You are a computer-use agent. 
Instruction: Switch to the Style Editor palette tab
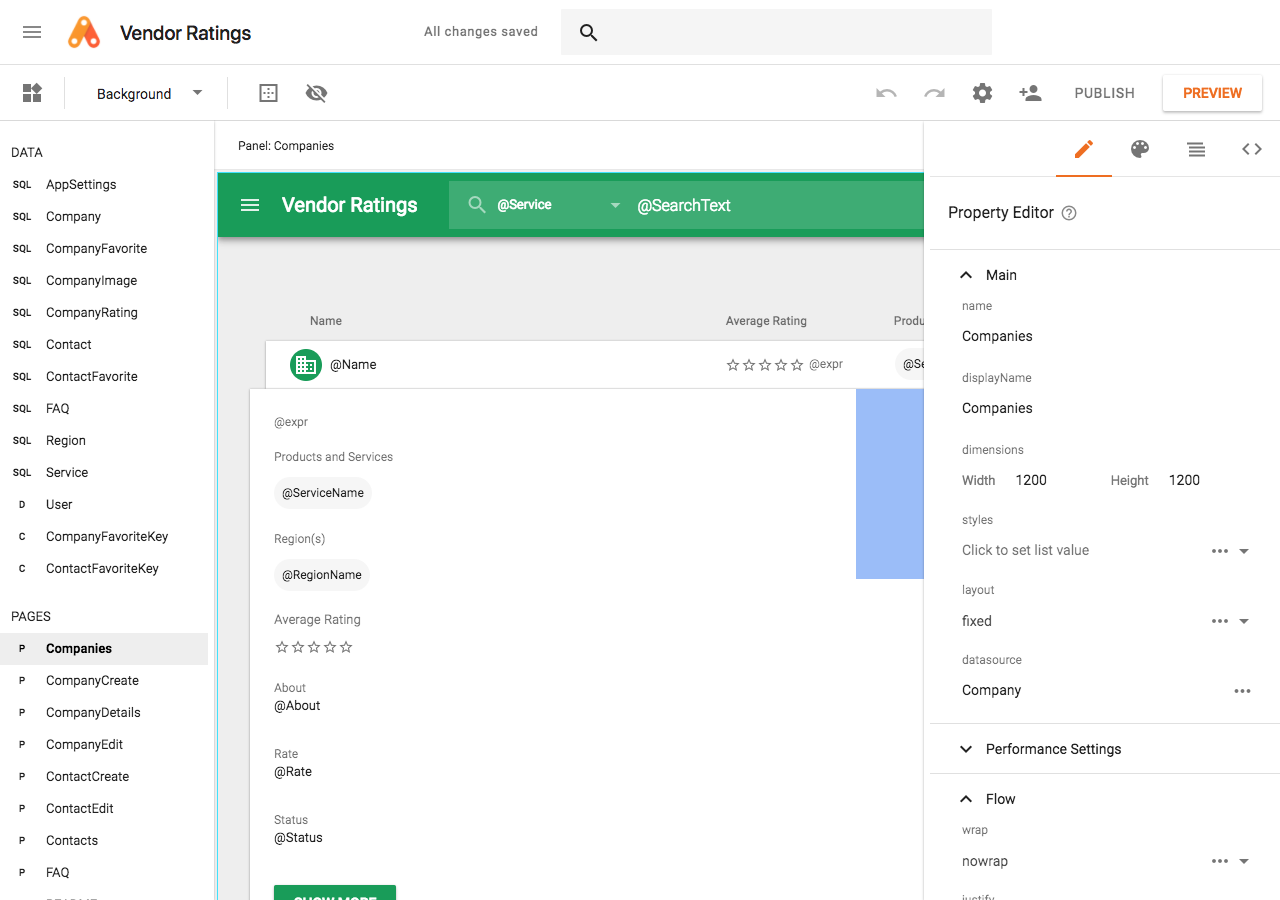1140,149
